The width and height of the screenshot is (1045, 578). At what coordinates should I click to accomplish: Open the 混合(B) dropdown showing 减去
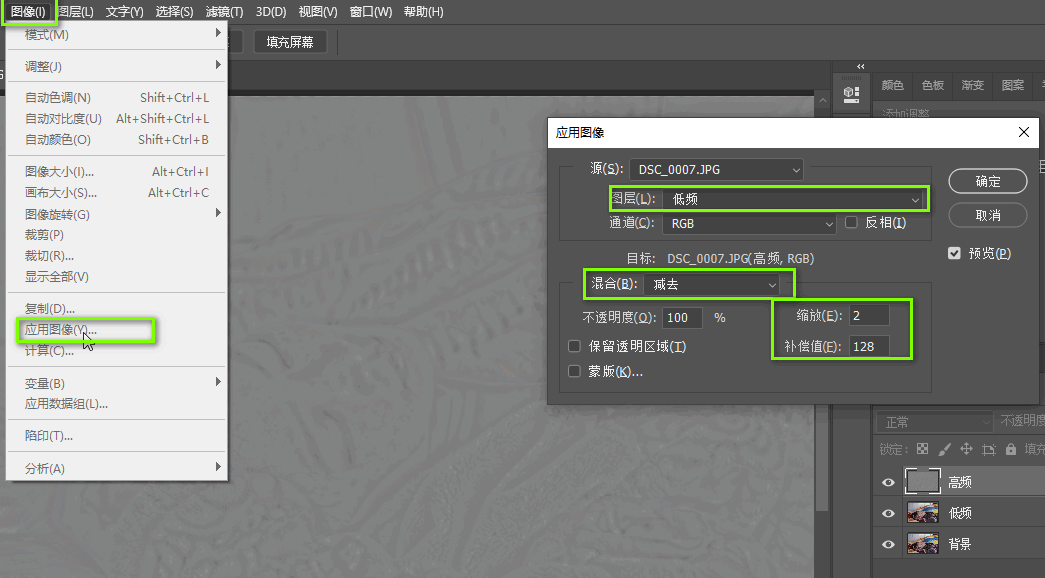pyautogui.click(x=712, y=284)
